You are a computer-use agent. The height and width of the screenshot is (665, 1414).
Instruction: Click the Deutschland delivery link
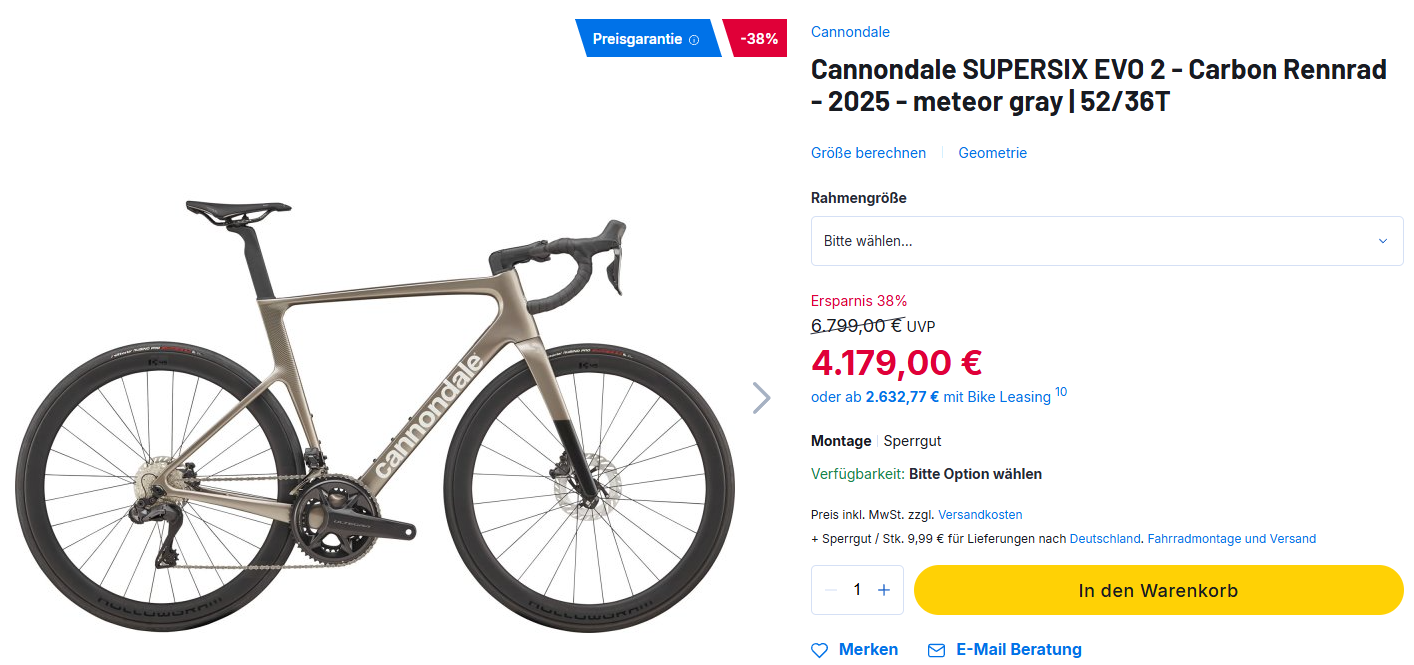(x=1105, y=539)
